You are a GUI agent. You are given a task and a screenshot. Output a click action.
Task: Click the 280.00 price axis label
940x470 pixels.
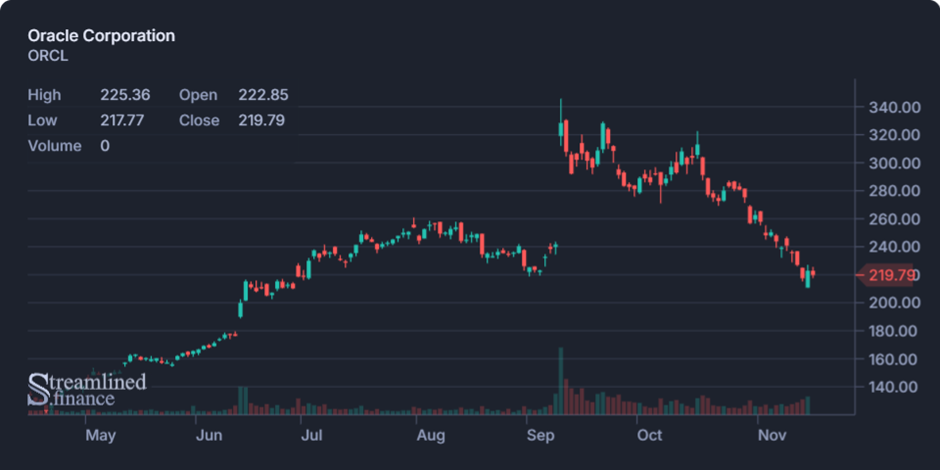(x=894, y=191)
